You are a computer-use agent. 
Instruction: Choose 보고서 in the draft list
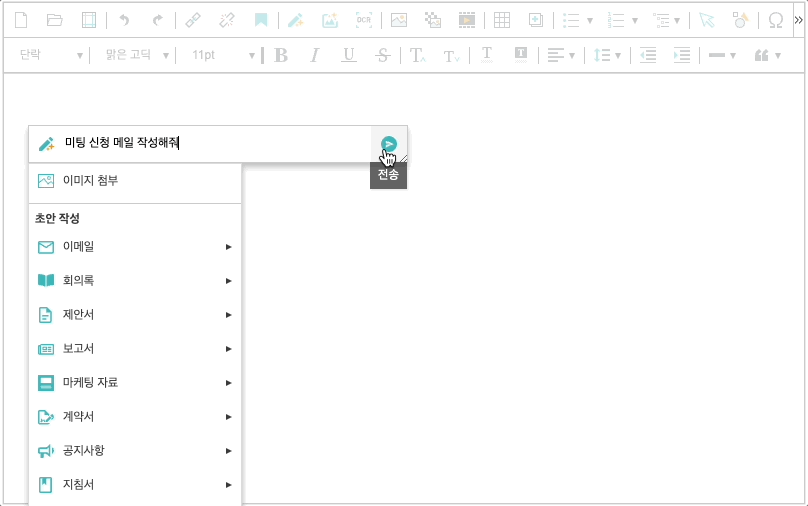coord(134,348)
